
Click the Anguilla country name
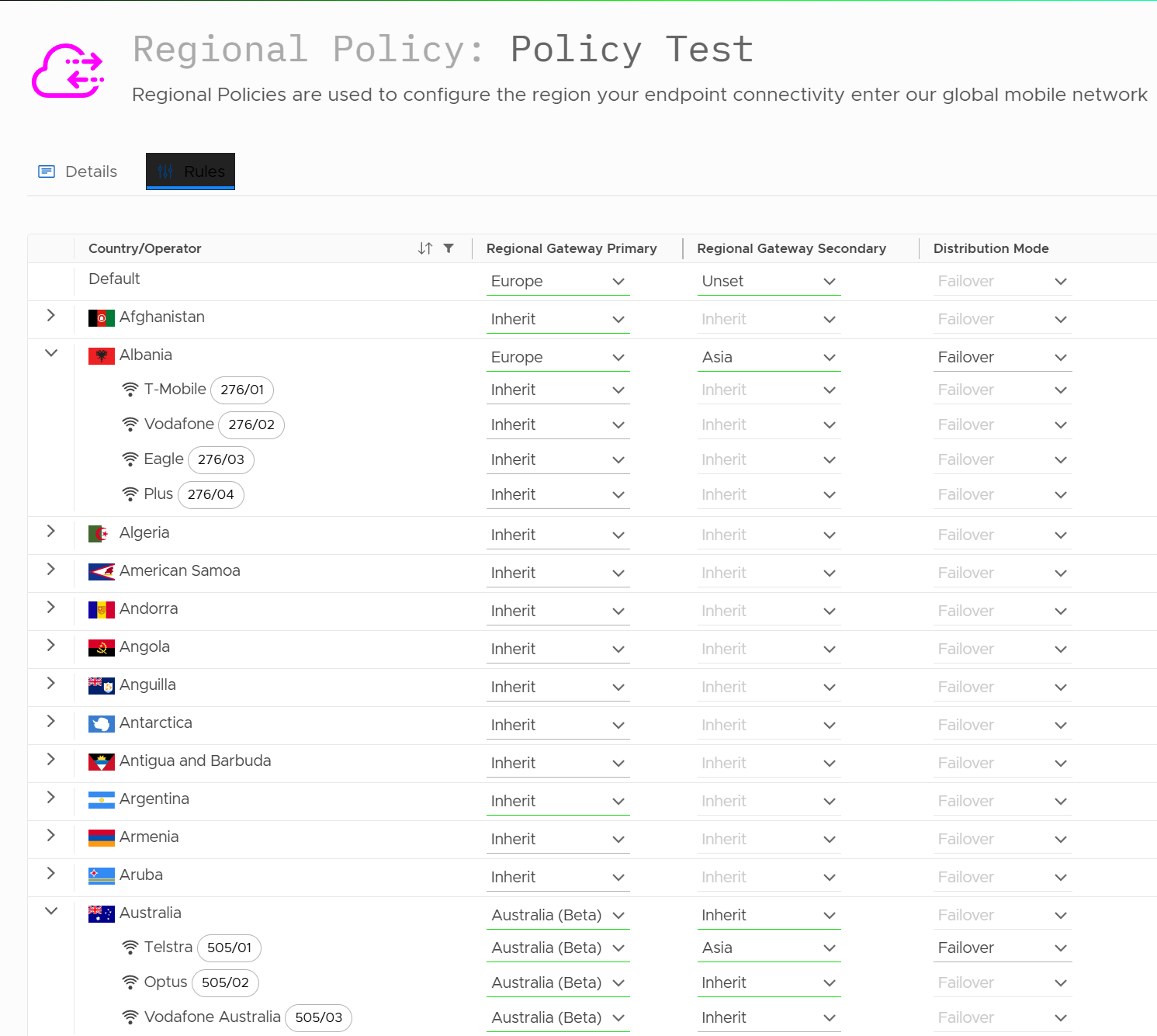(x=147, y=684)
